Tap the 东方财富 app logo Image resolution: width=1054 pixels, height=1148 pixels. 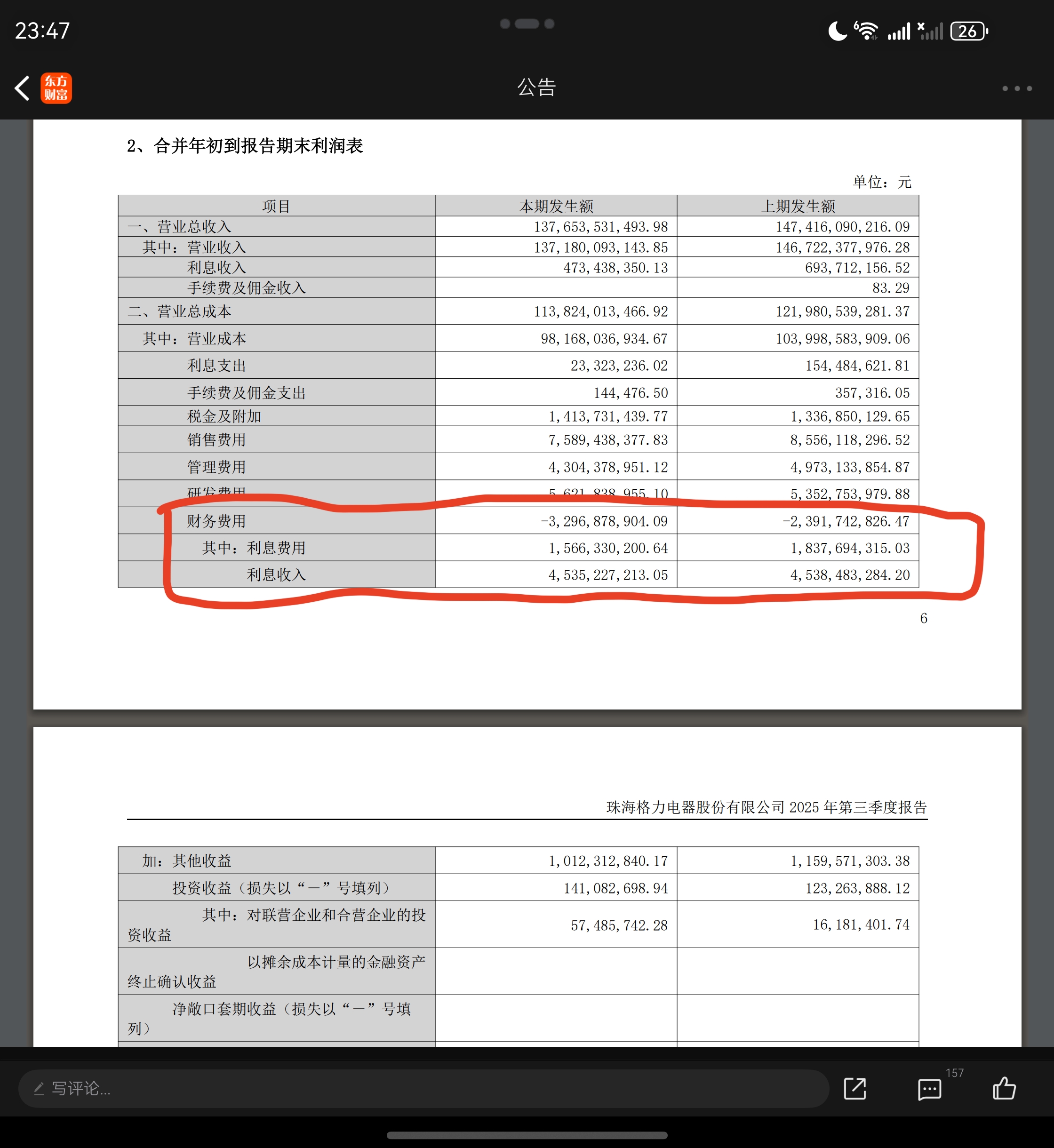pyautogui.click(x=56, y=88)
